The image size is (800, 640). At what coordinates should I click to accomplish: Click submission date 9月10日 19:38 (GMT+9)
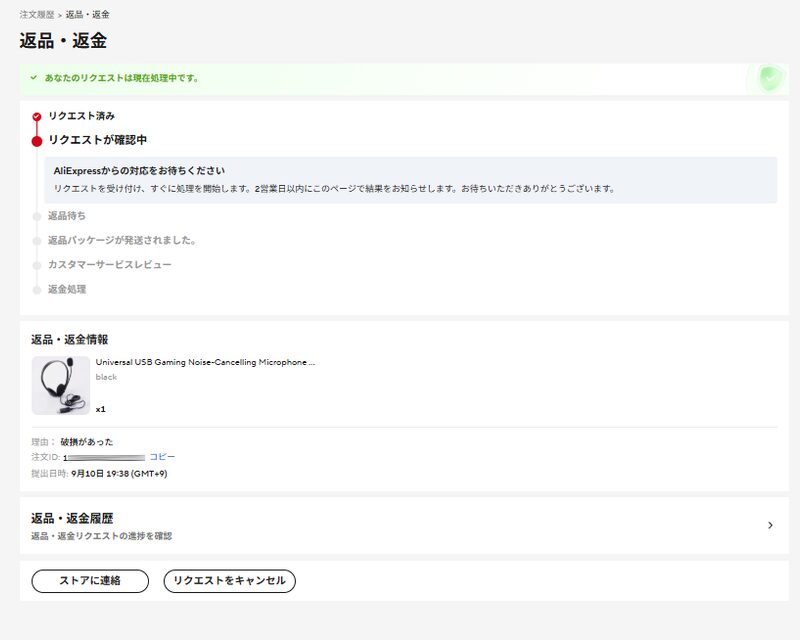pyautogui.click(x=119, y=474)
